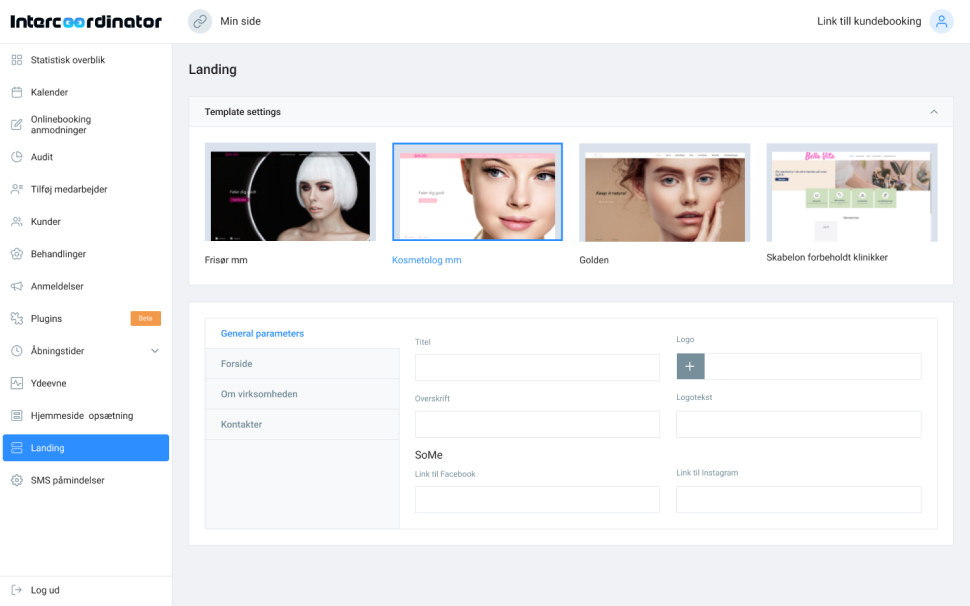Click the Ydeevne activity chart icon
This screenshot has height=606, width=970.
[17, 383]
